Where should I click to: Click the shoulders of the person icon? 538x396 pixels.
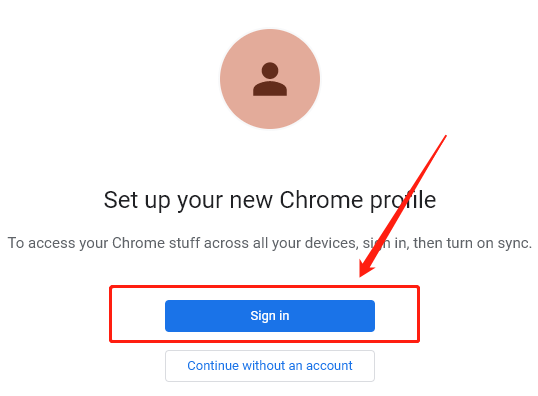point(270,89)
